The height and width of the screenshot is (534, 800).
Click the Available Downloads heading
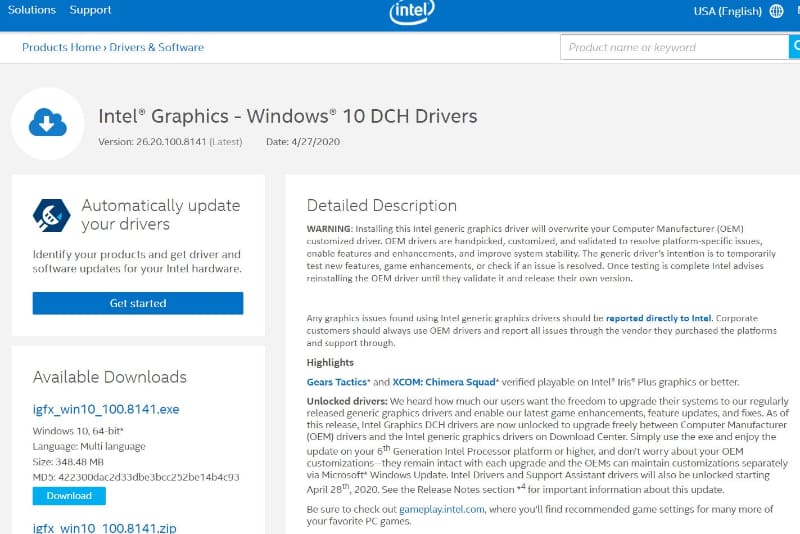110,377
